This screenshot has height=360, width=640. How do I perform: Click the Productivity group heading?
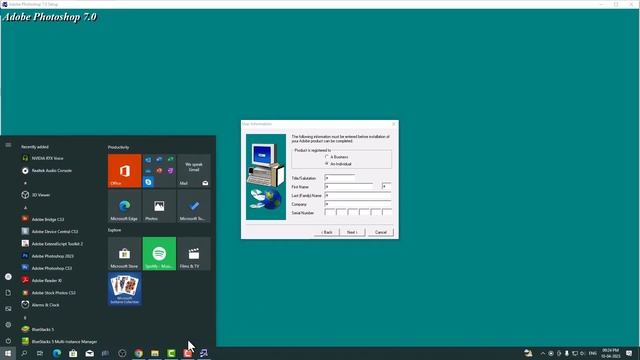point(118,147)
